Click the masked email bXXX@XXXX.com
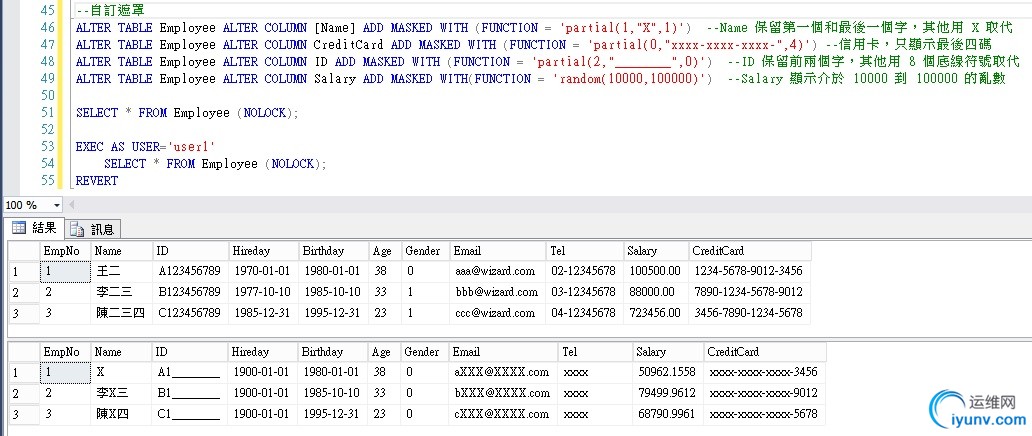The width and height of the screenshot is (1032, 436). (503, 393)
